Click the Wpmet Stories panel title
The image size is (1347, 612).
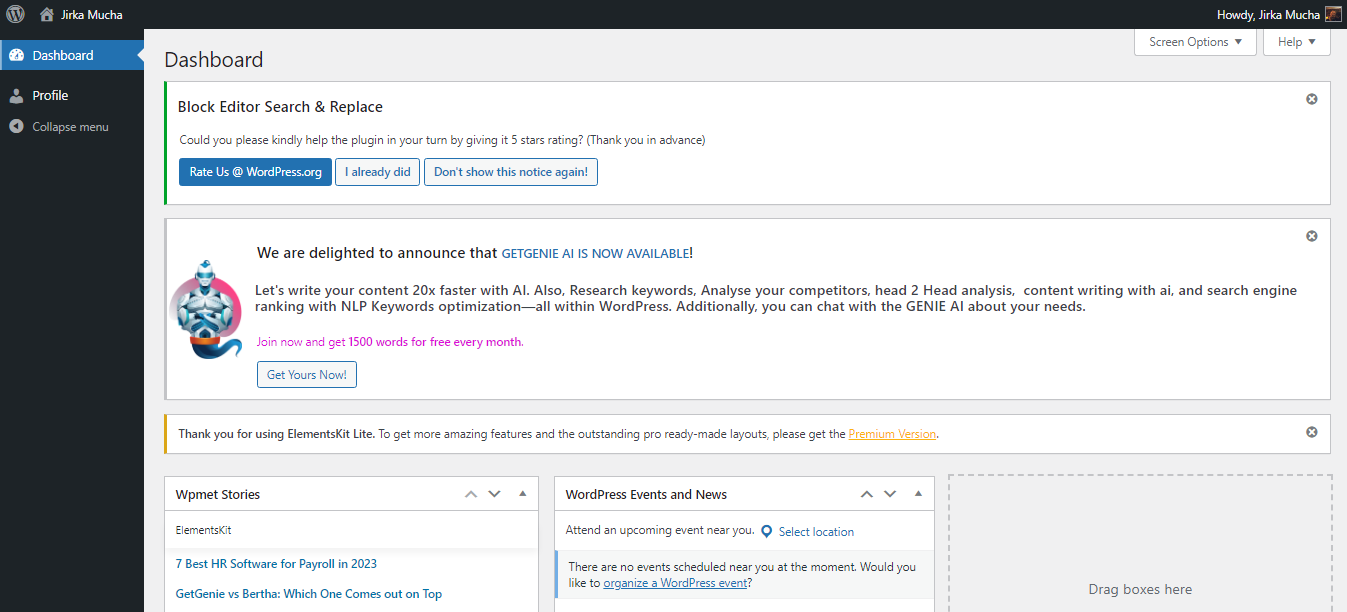[x=218, y=494]
